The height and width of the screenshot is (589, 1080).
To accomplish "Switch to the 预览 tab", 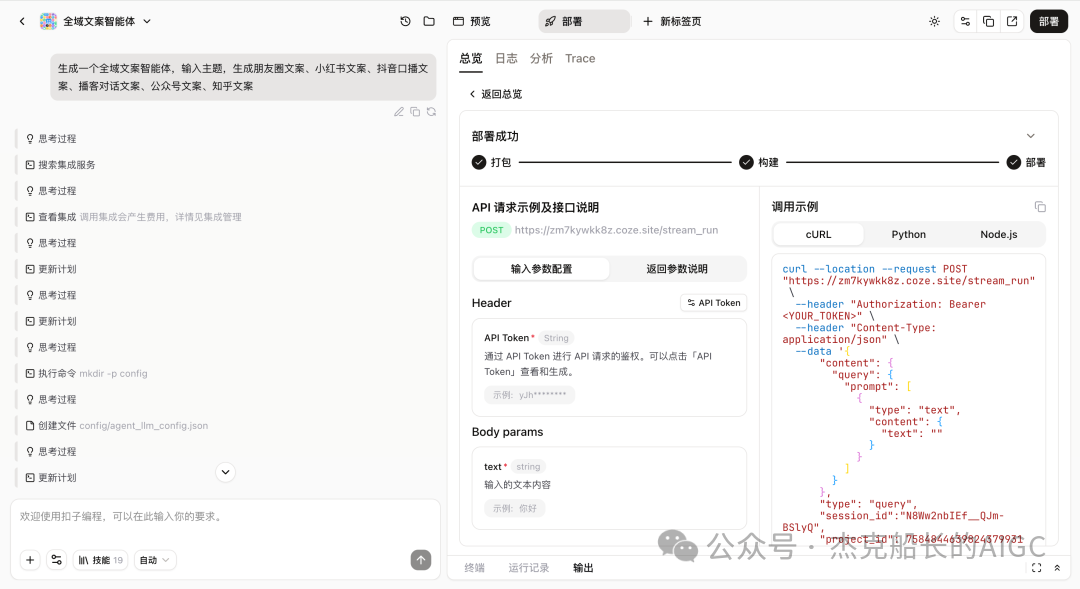I will point(472,21).
